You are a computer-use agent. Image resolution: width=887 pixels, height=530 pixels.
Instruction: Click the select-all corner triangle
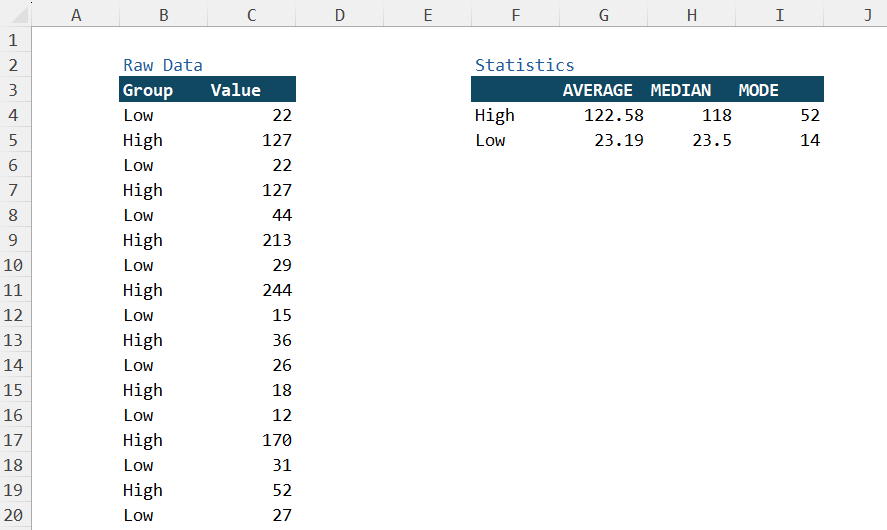click(x=19, y=15)
